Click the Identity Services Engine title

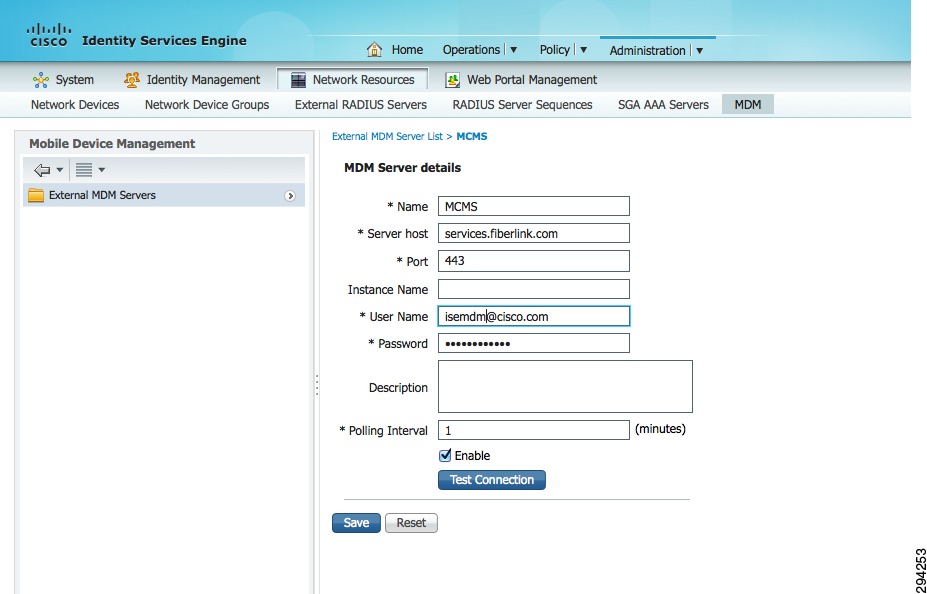[x=164, y=41]
